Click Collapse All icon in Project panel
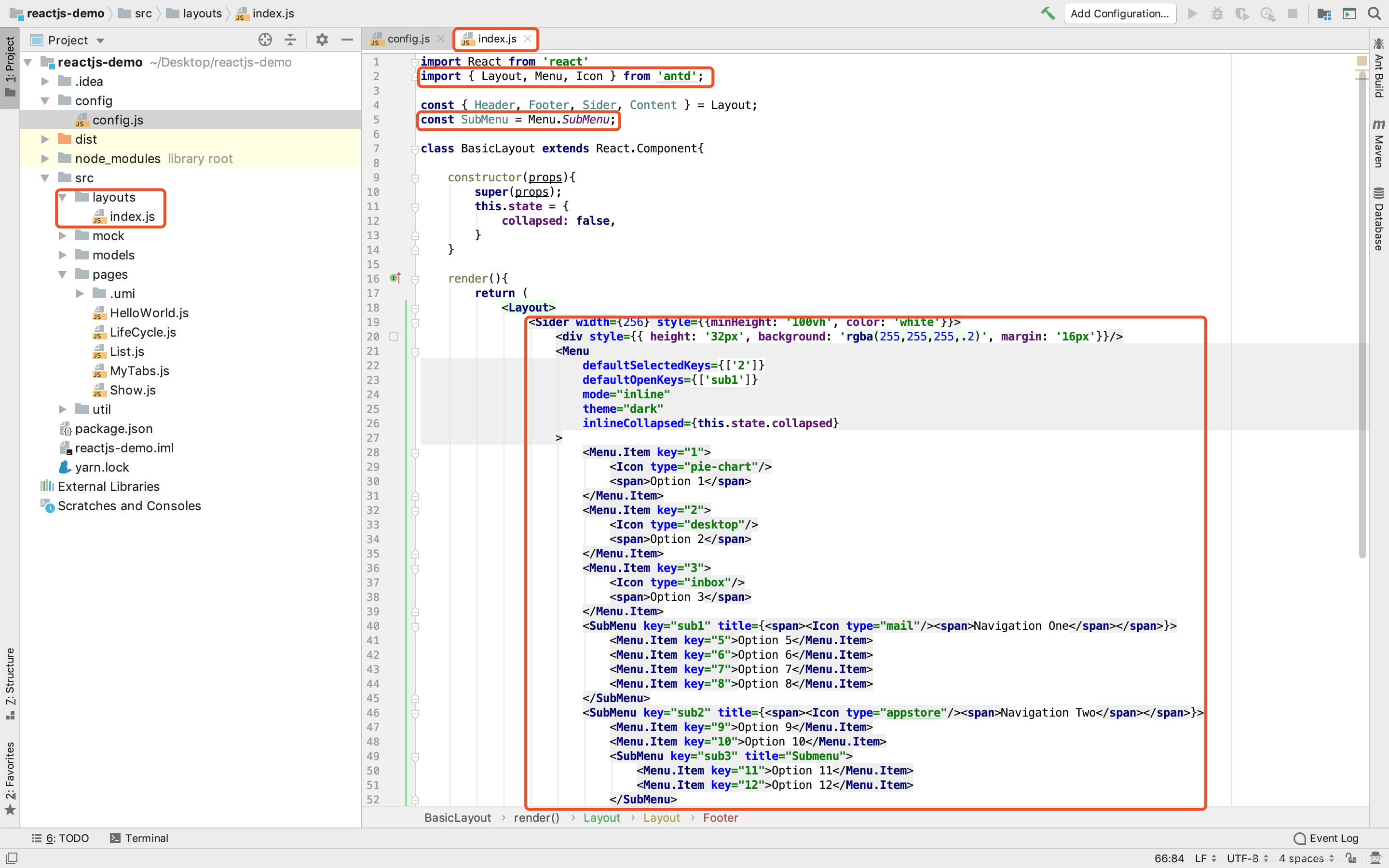The image size is (1389, 868). coord(290,40)
